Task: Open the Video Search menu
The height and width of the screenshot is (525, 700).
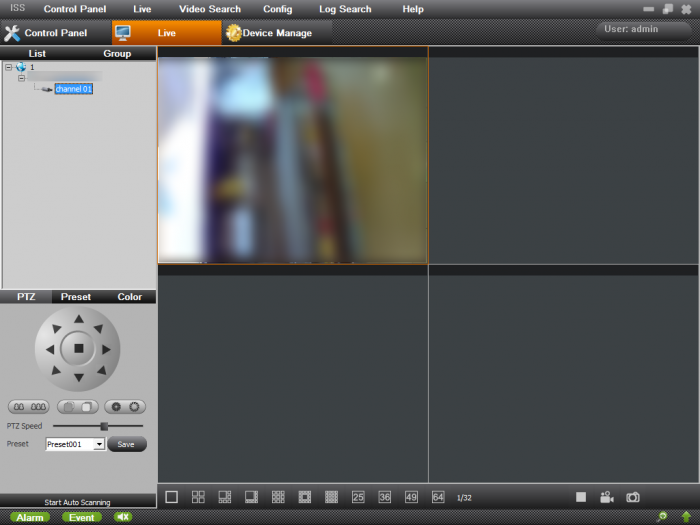Action: [209, 9]
